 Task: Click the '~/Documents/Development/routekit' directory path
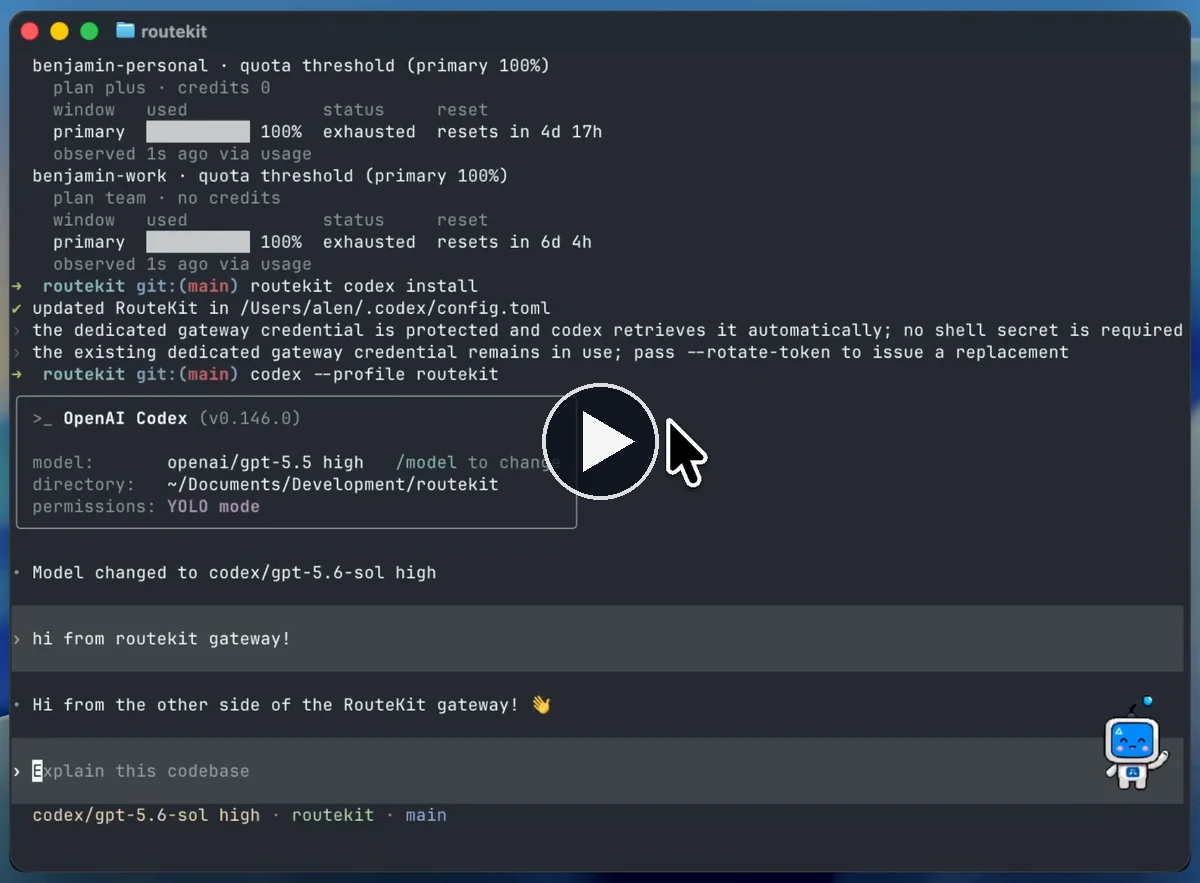[x=333, y=484]
